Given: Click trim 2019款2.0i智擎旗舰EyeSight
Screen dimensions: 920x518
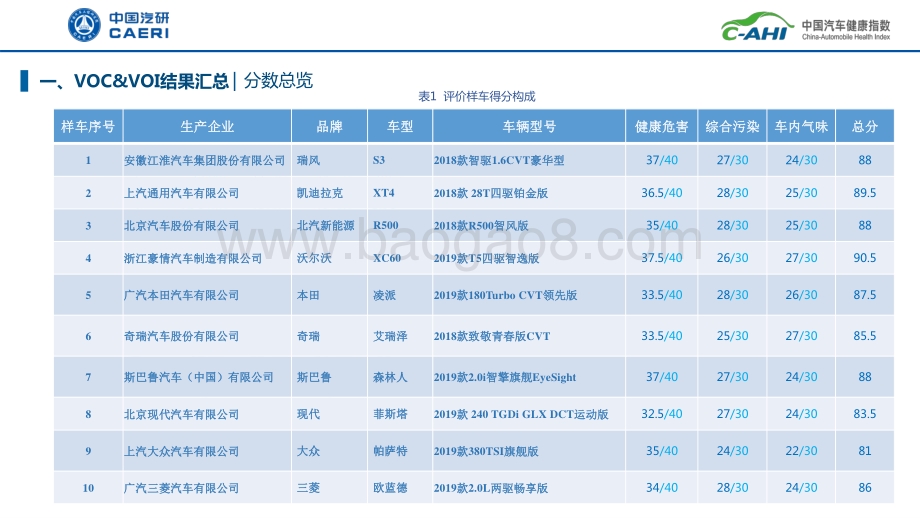Looking at the screenshot, I should pos(505,377).
